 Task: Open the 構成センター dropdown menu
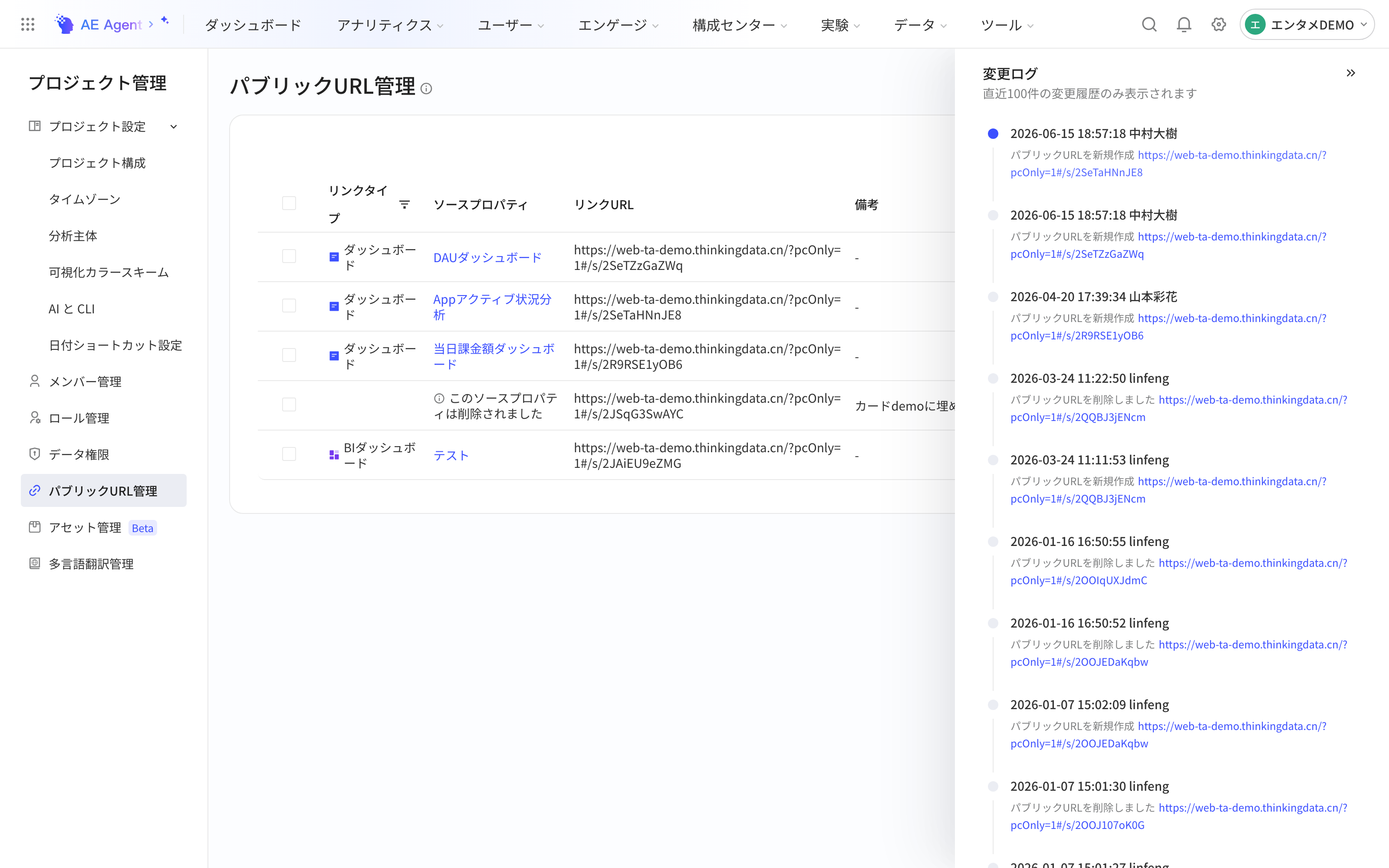740,25
